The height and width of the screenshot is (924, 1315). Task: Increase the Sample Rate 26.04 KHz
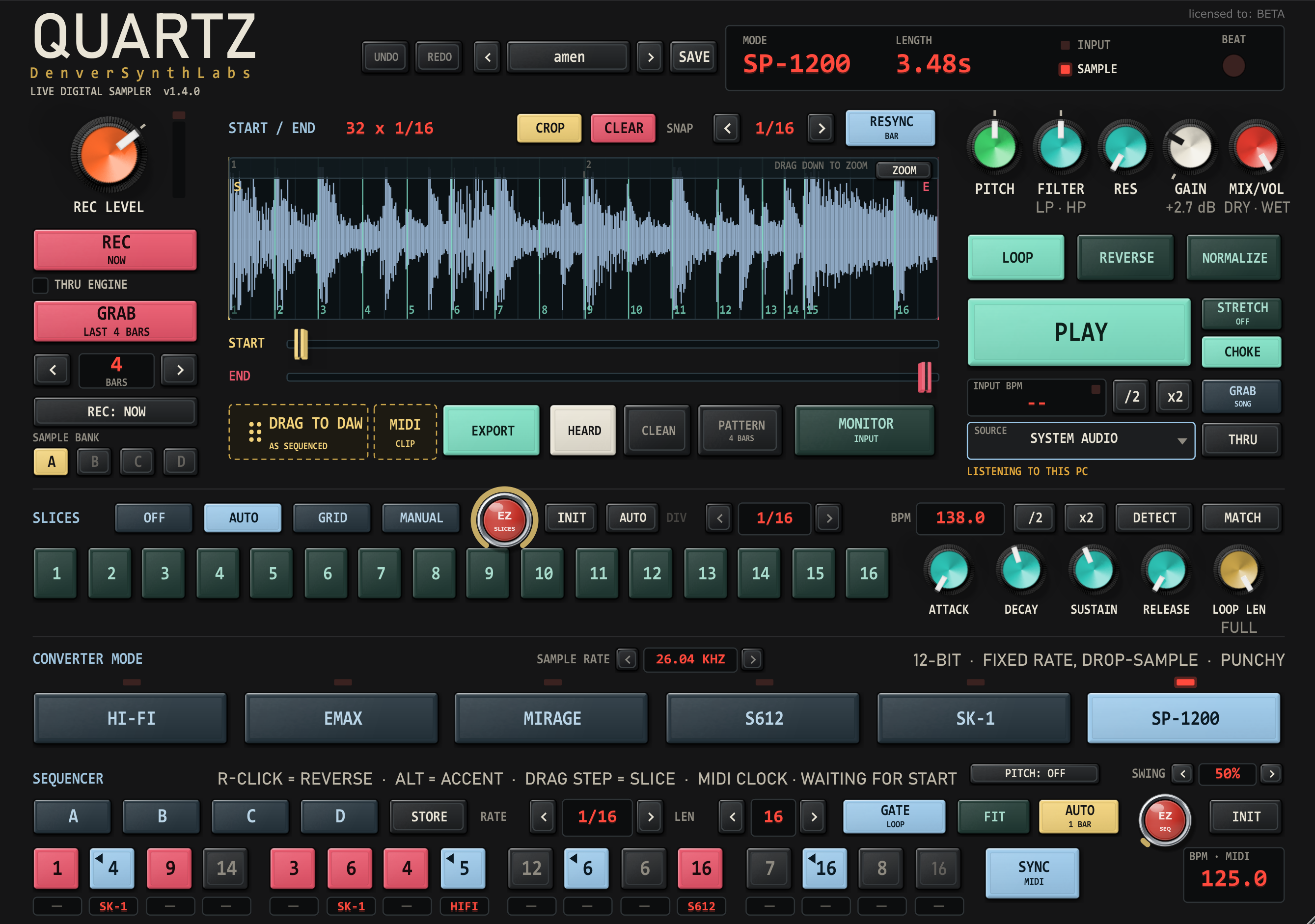point(753,659)
